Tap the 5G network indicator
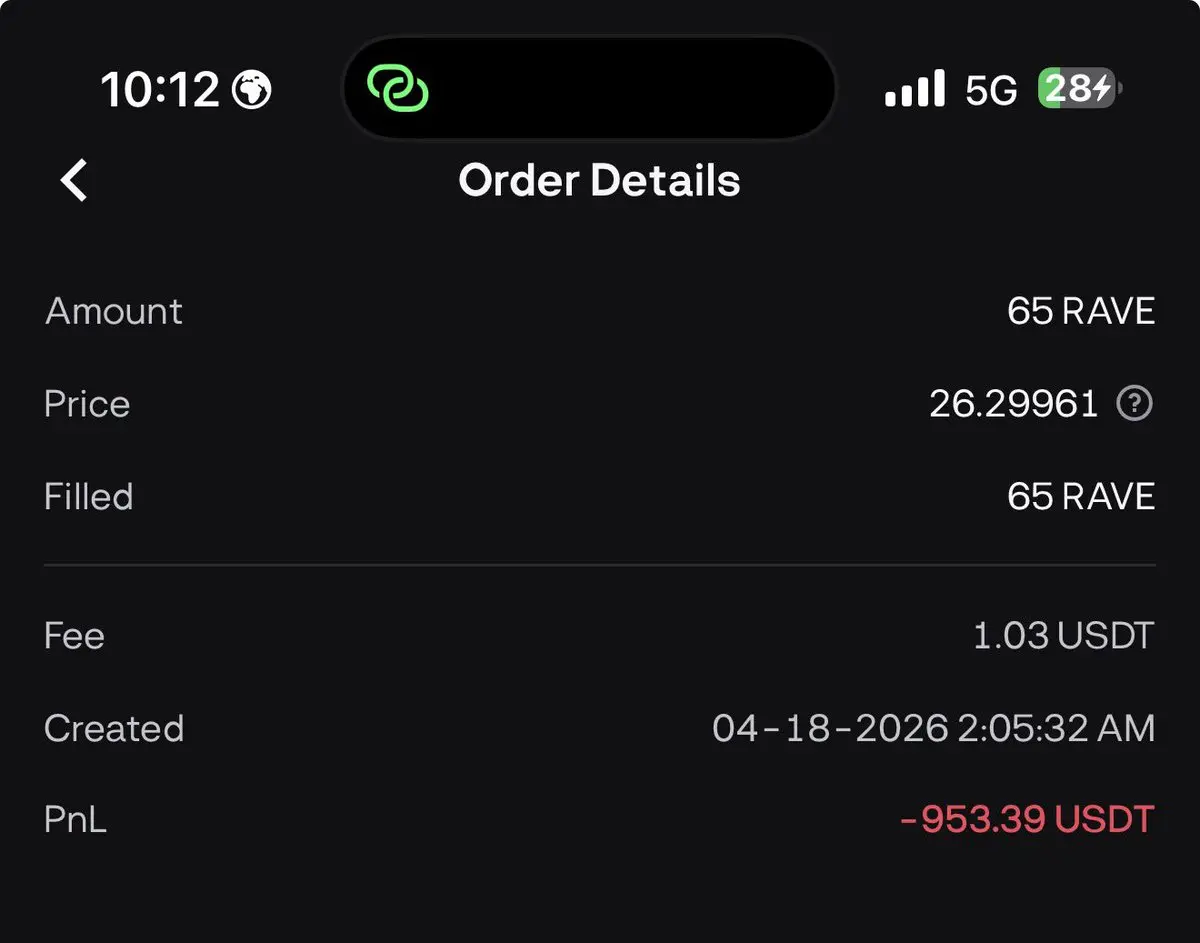This screenshot has height=943, width=1200. coord(990,91)
